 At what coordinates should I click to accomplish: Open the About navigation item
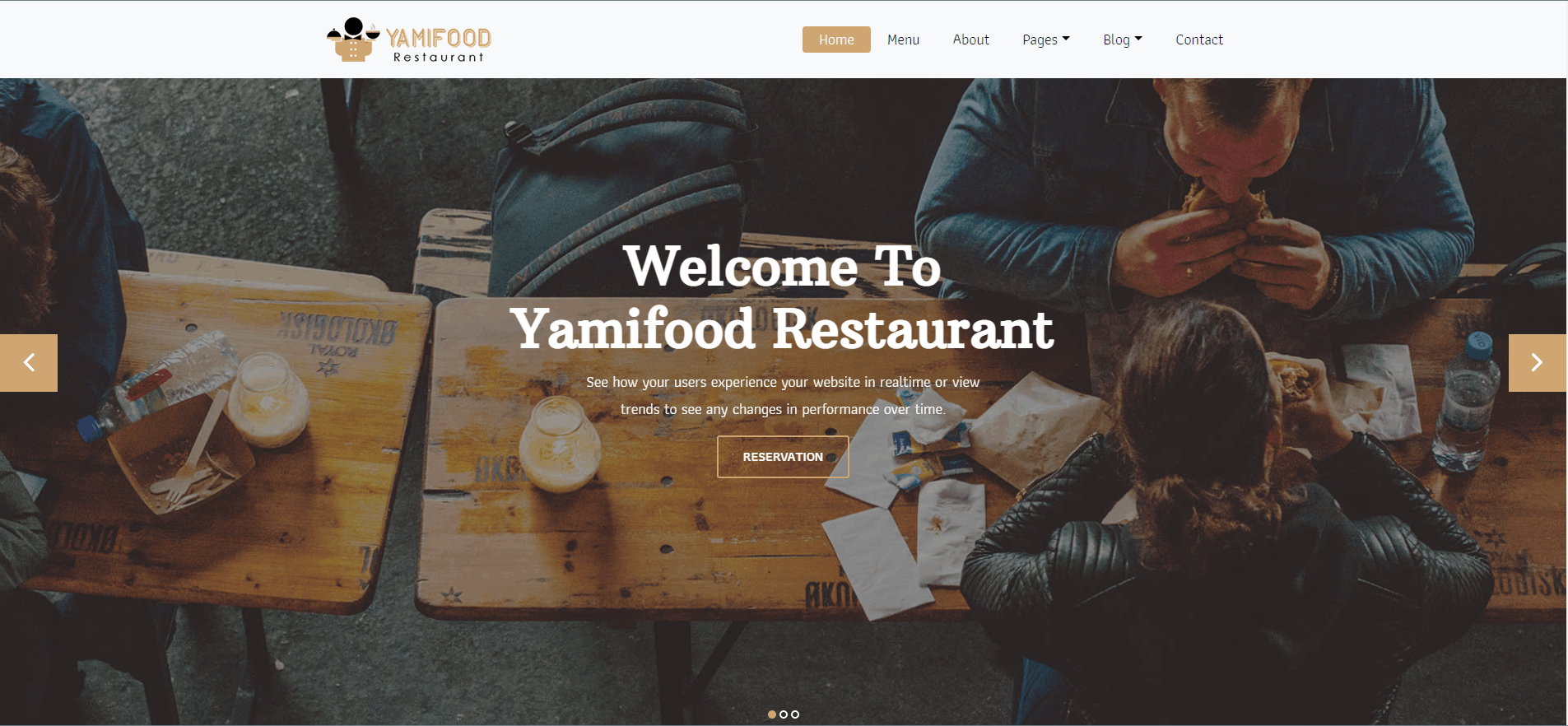[x=971, y=40]
